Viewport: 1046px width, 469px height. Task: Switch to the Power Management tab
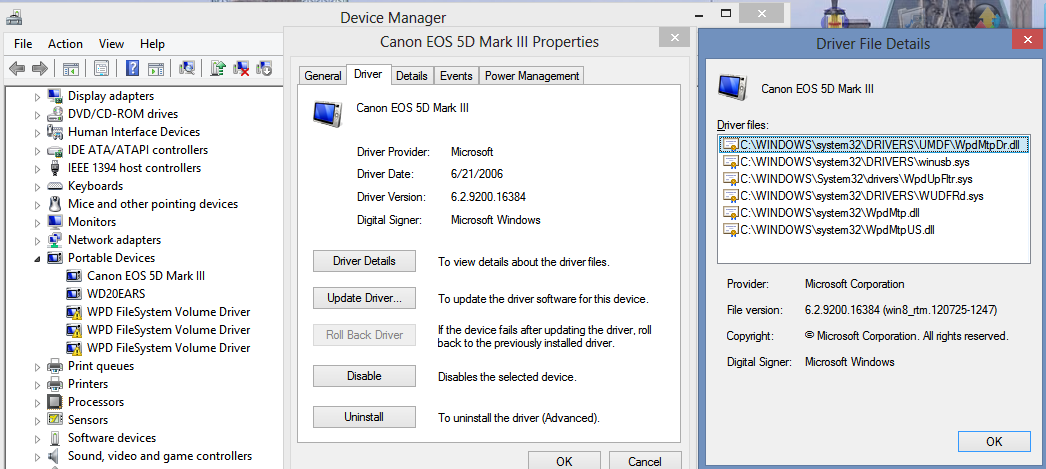[x=531, y=76]
